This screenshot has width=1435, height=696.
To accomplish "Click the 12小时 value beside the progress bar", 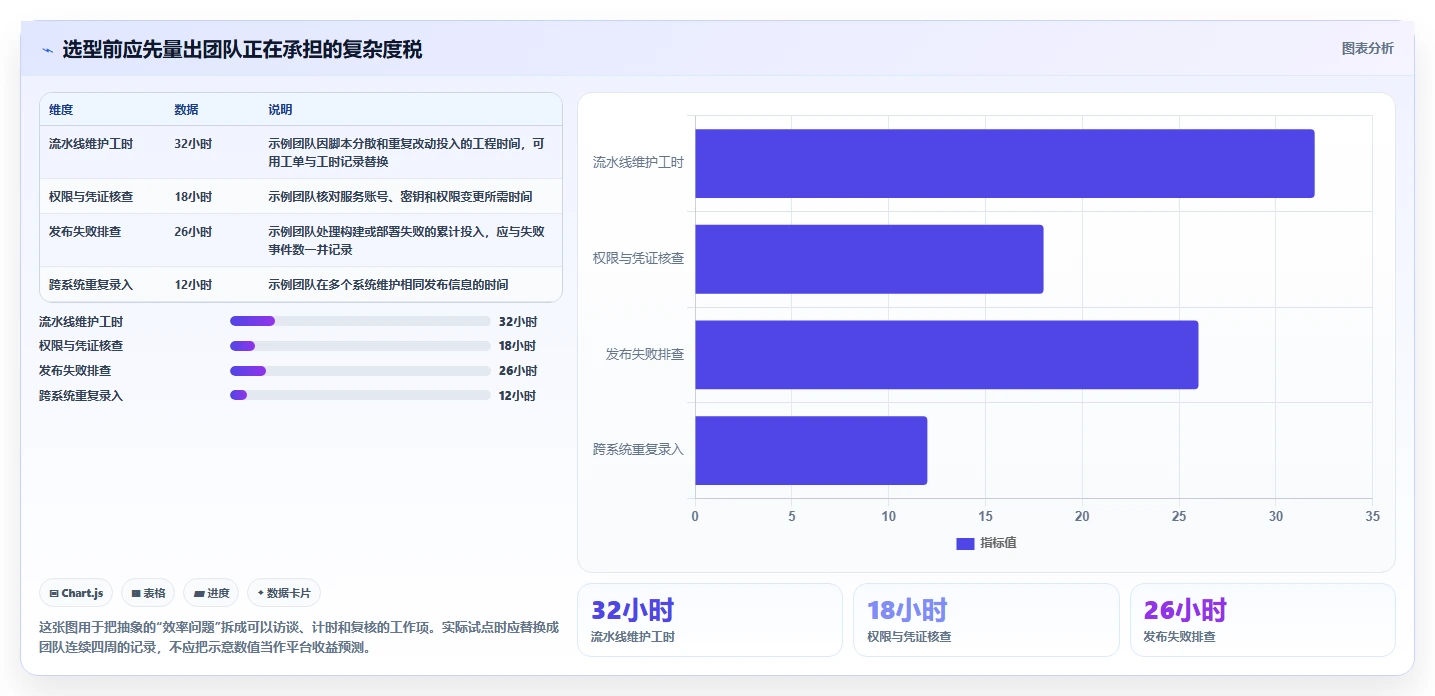I will point(518,396).
